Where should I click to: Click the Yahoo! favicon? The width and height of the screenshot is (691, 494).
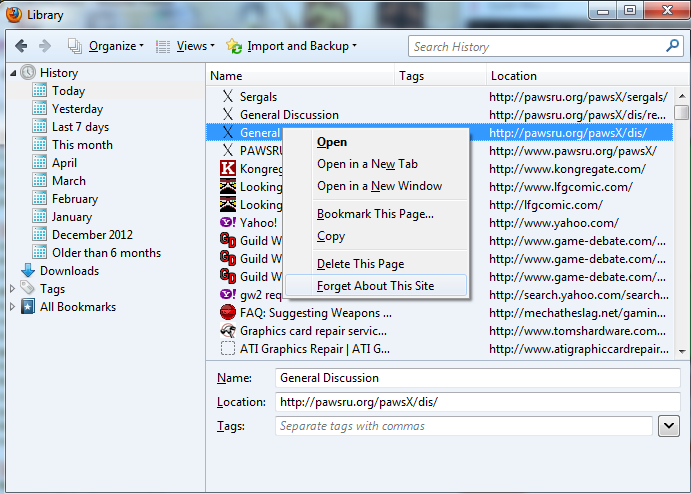click(x=228, y=222)
